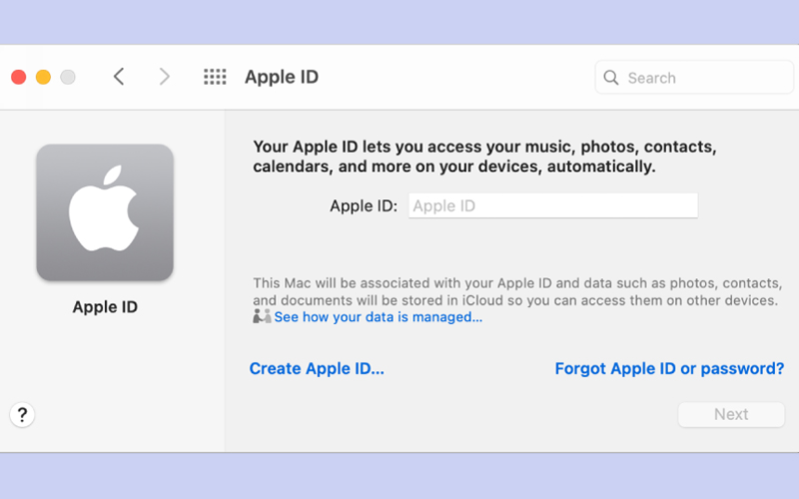This screenshot has width=799, height=499.
Task: Focus the Search field in toolbar
Action: (x=694, y=77)
